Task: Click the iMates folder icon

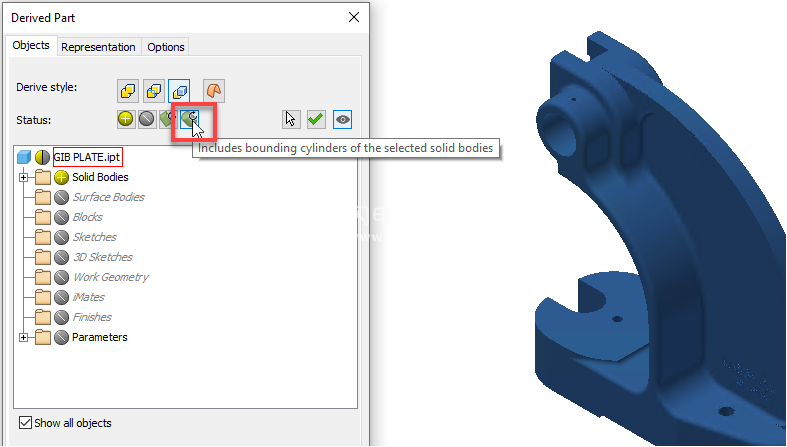Action: coord(43,297)
